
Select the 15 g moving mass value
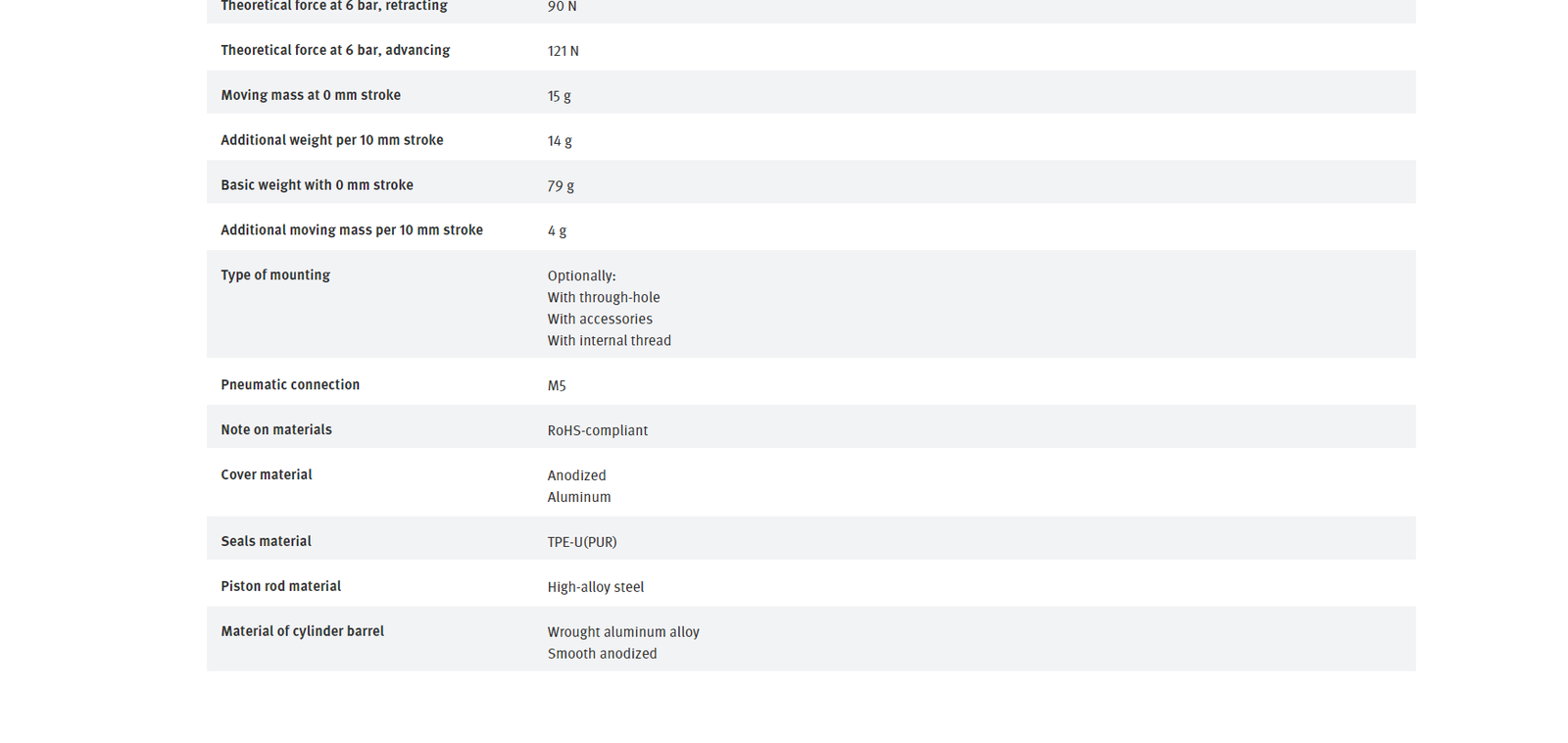[x=559, y=96]
